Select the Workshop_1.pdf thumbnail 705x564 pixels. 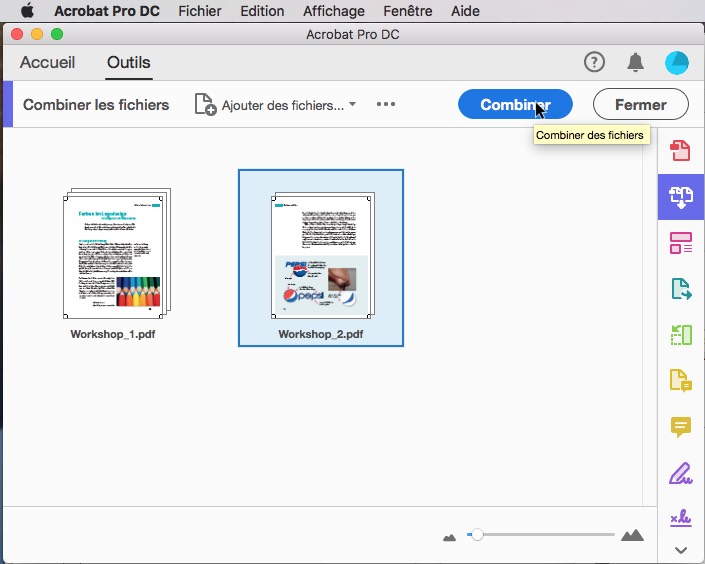[116, 254]
